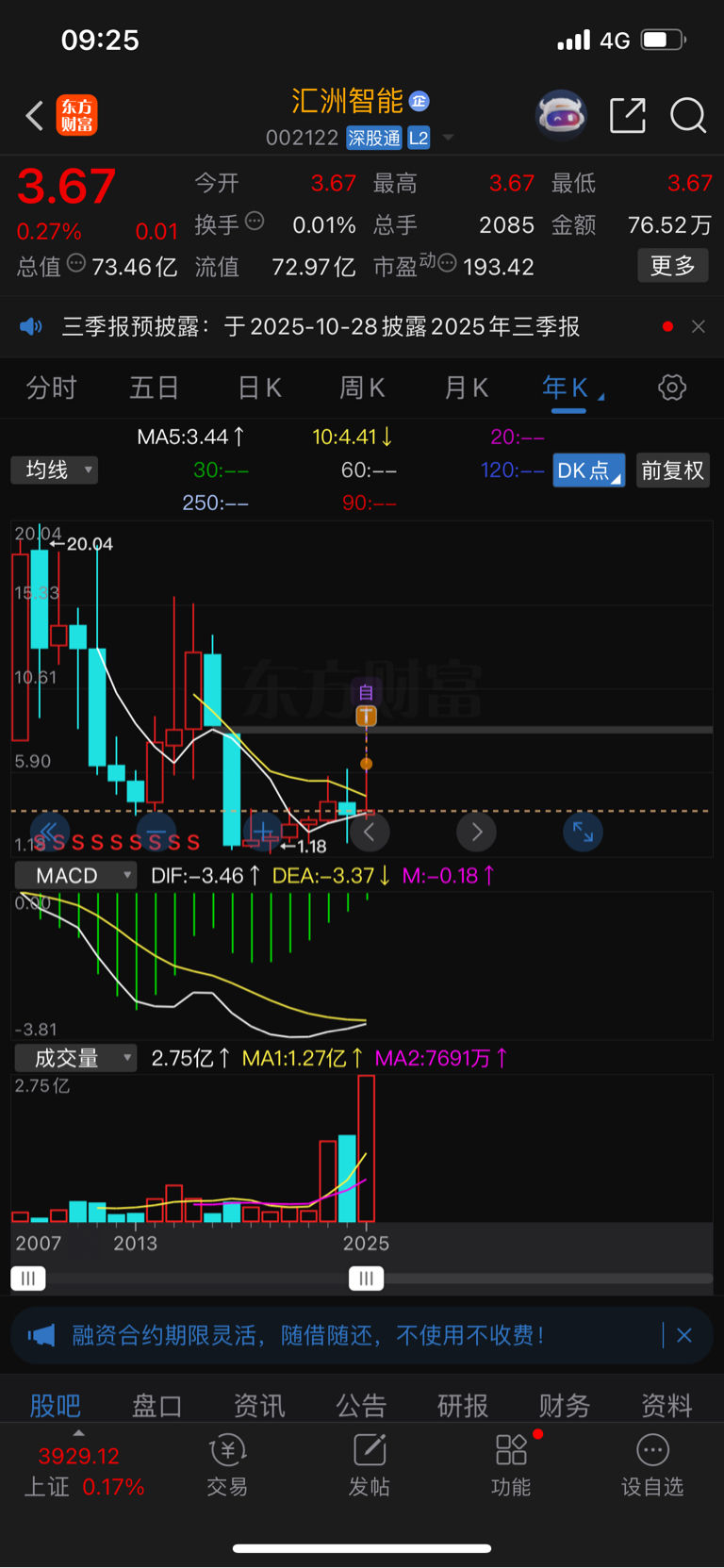Tap the blue 企 verified badge
Viewport: 724px width, 1568px height.
[420, 101]
